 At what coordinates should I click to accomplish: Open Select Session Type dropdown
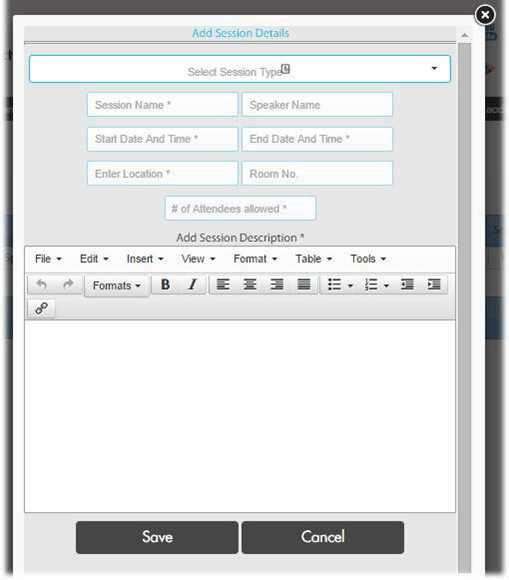coord(240,69)
